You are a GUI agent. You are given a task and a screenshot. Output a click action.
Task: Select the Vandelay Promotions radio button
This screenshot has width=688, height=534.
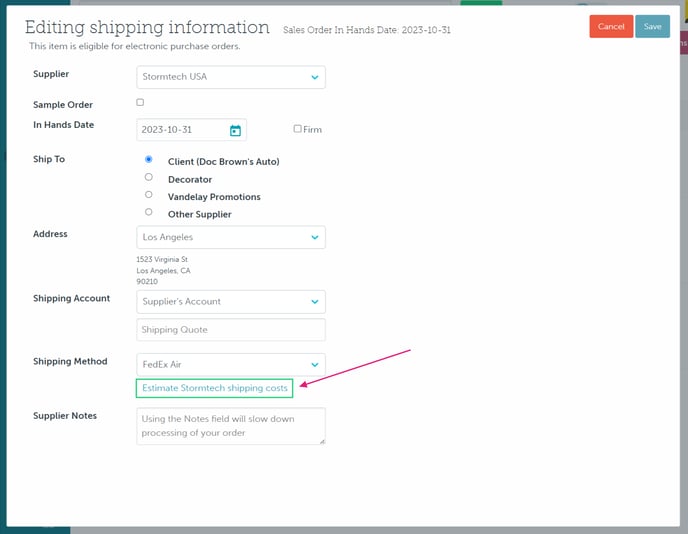pyautogui.click(x=149, y=195)
